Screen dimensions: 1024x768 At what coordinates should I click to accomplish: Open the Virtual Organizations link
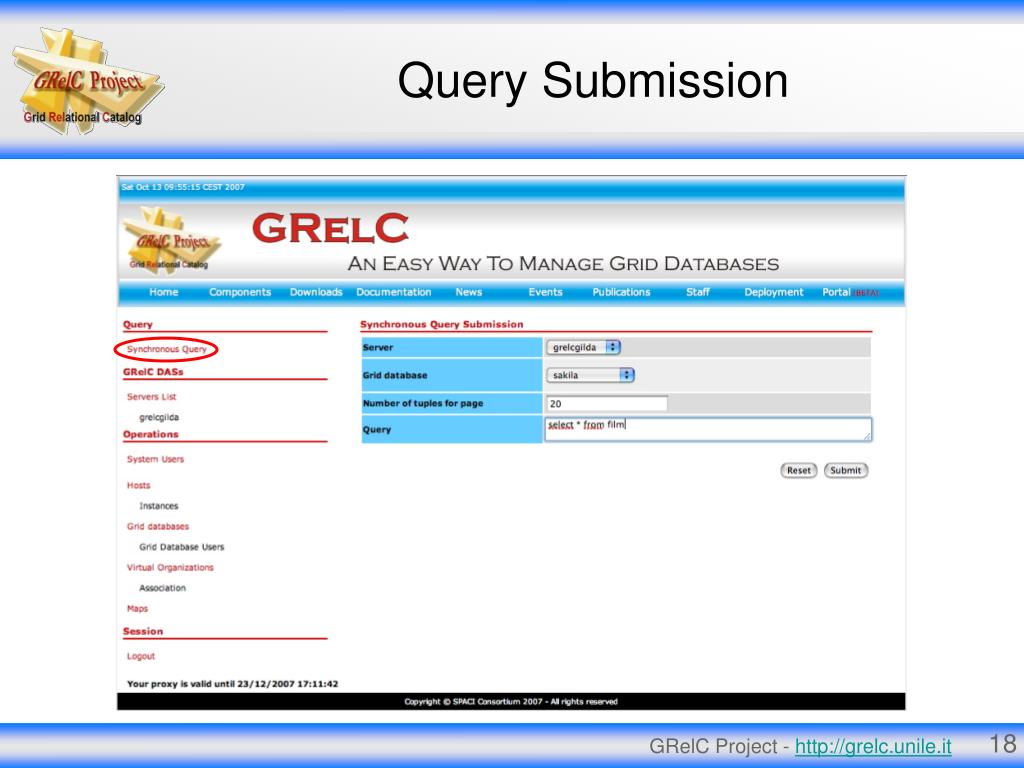170,568
